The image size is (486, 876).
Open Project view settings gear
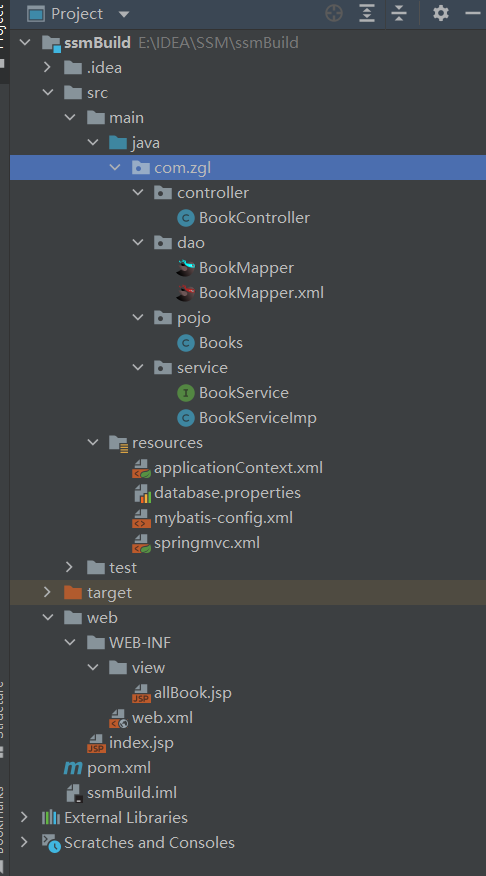pos(441,13)
